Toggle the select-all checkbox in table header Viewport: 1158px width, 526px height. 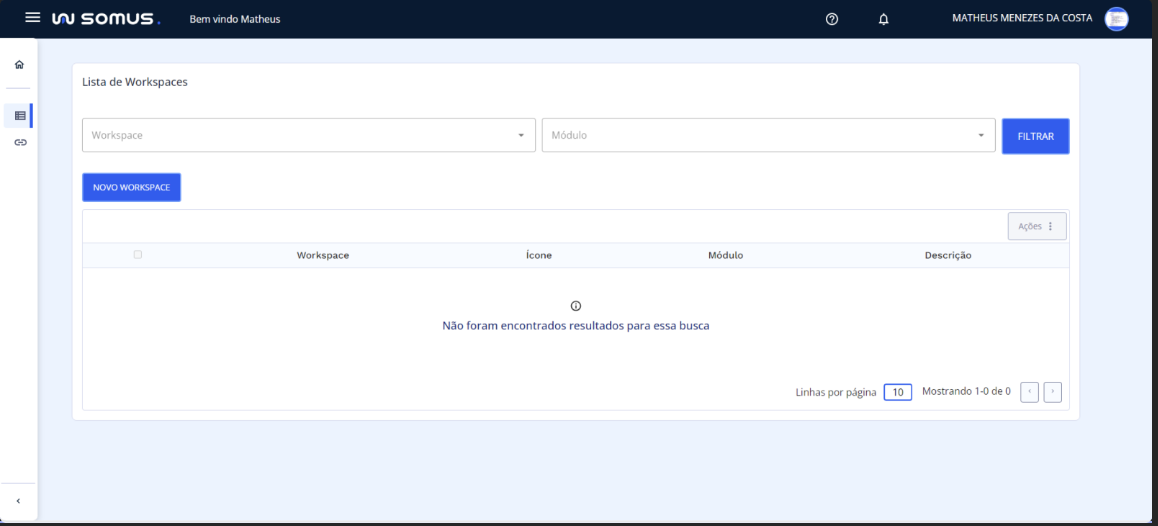click(x=137, y=254)
